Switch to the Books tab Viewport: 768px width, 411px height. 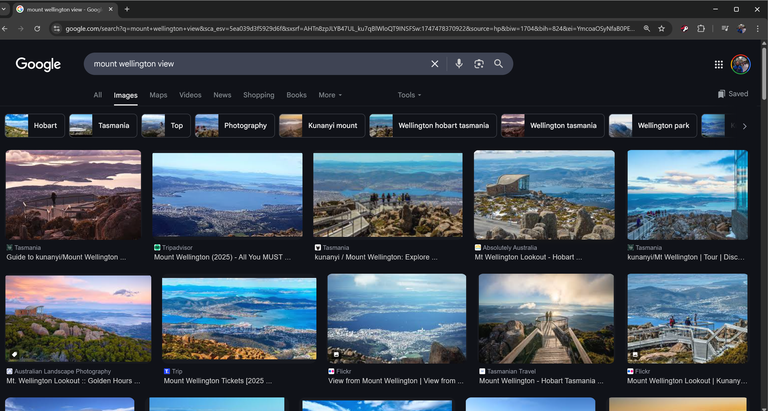[x=296, y=95]
